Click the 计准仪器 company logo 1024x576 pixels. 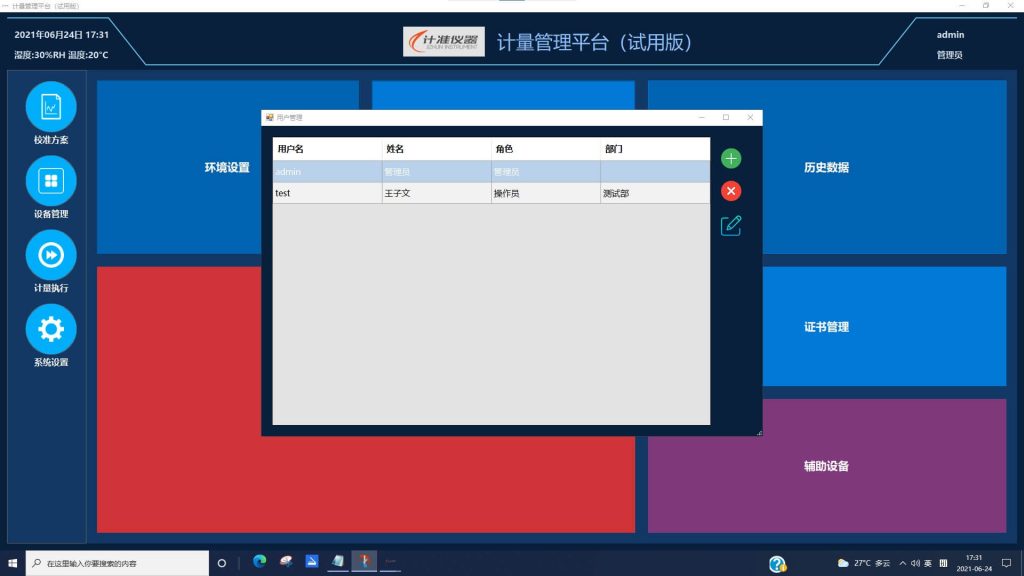(444, 42)
